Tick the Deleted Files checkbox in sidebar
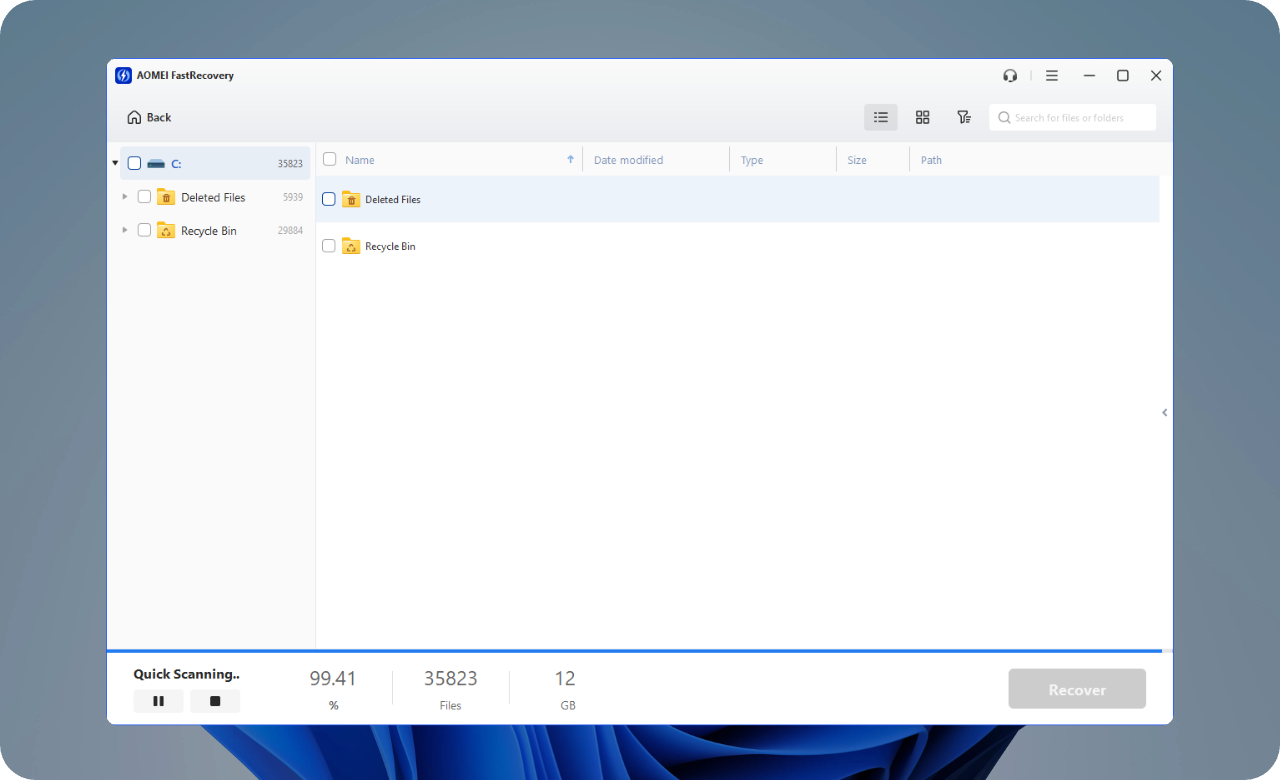Viewport: 1280px width, 780px height. click(144, 197)
